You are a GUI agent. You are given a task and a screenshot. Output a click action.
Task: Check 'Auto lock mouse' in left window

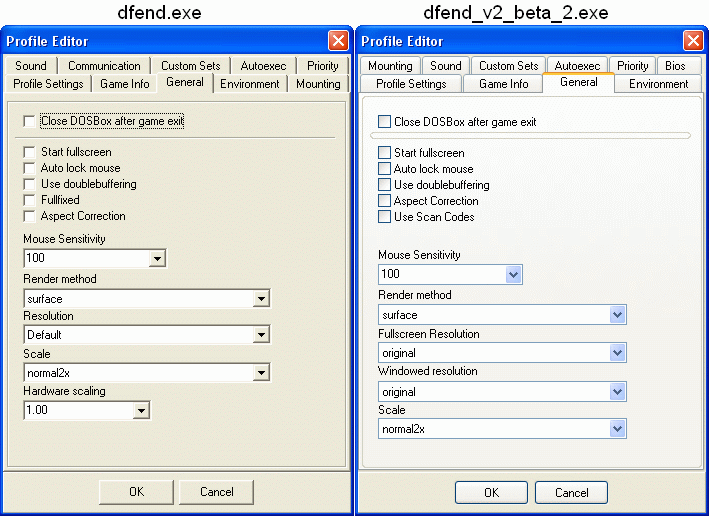pos(29,168)
